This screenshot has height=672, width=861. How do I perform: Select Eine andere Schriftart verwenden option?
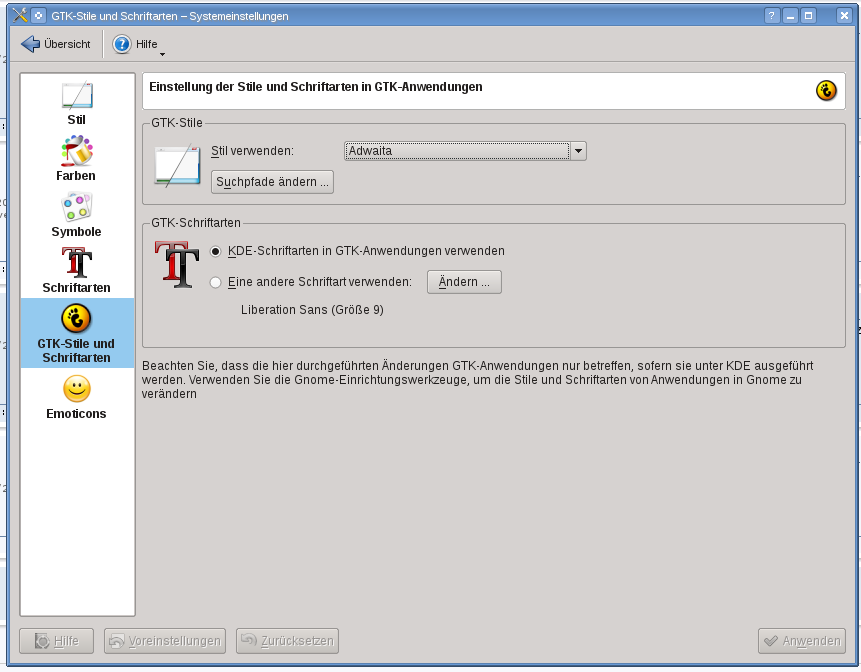click(x=216, y=283)
